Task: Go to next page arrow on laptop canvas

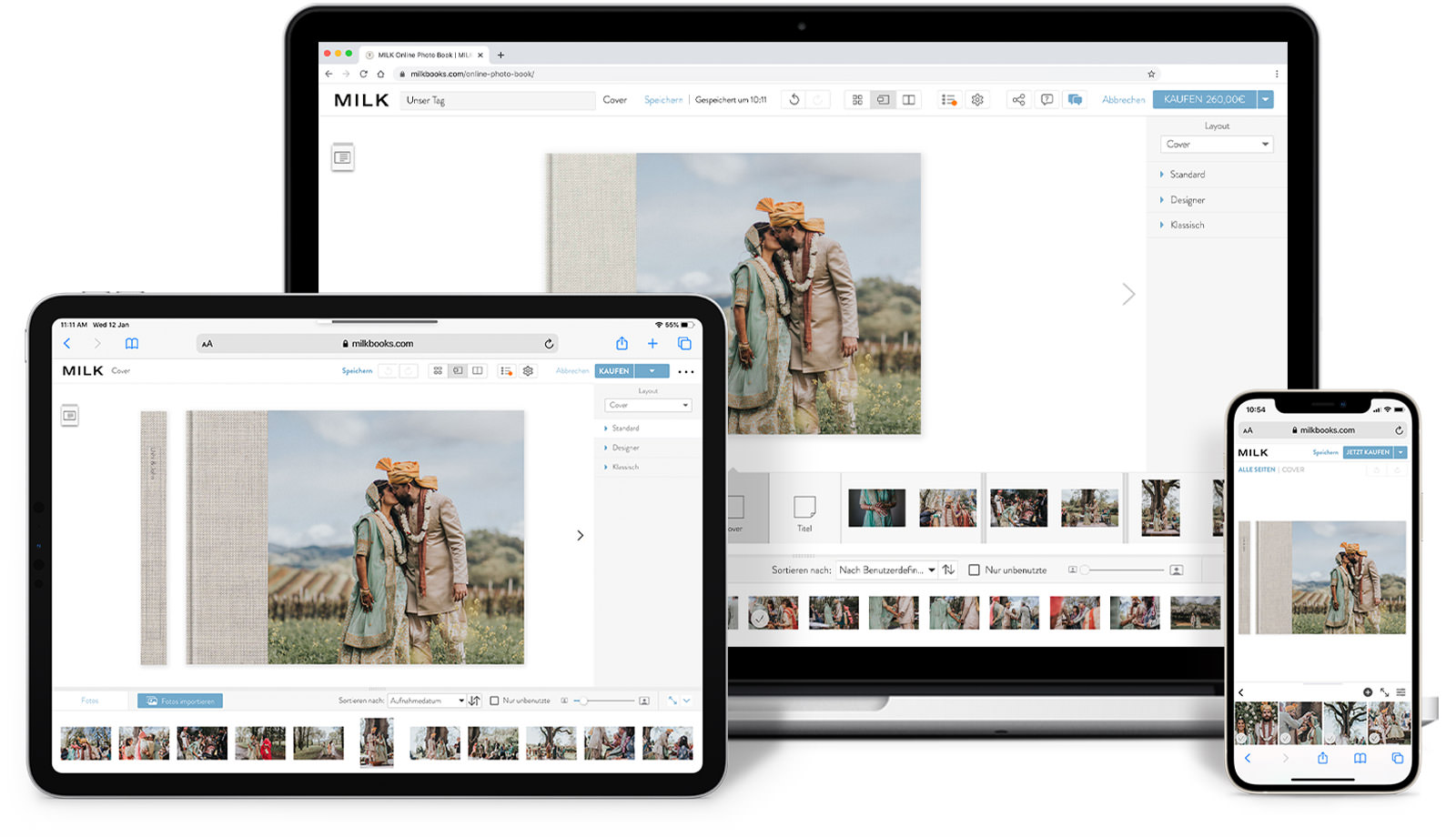Action: point(1128,294)
